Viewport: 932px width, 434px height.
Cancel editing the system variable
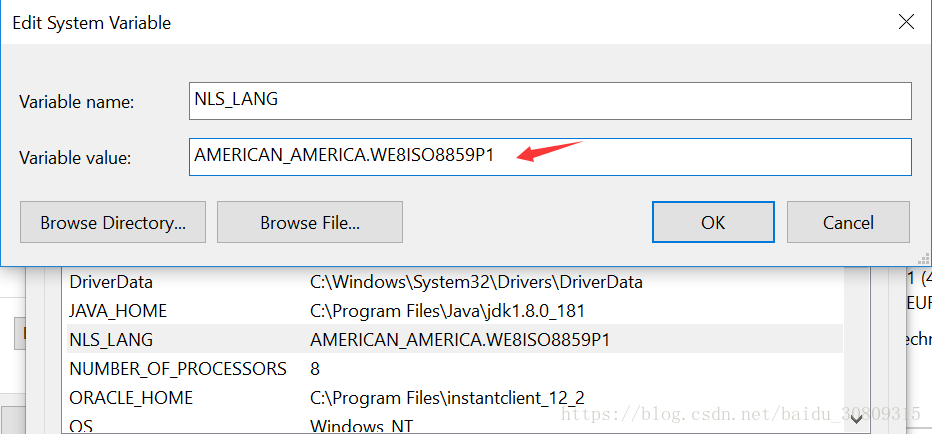pos(848,222)
